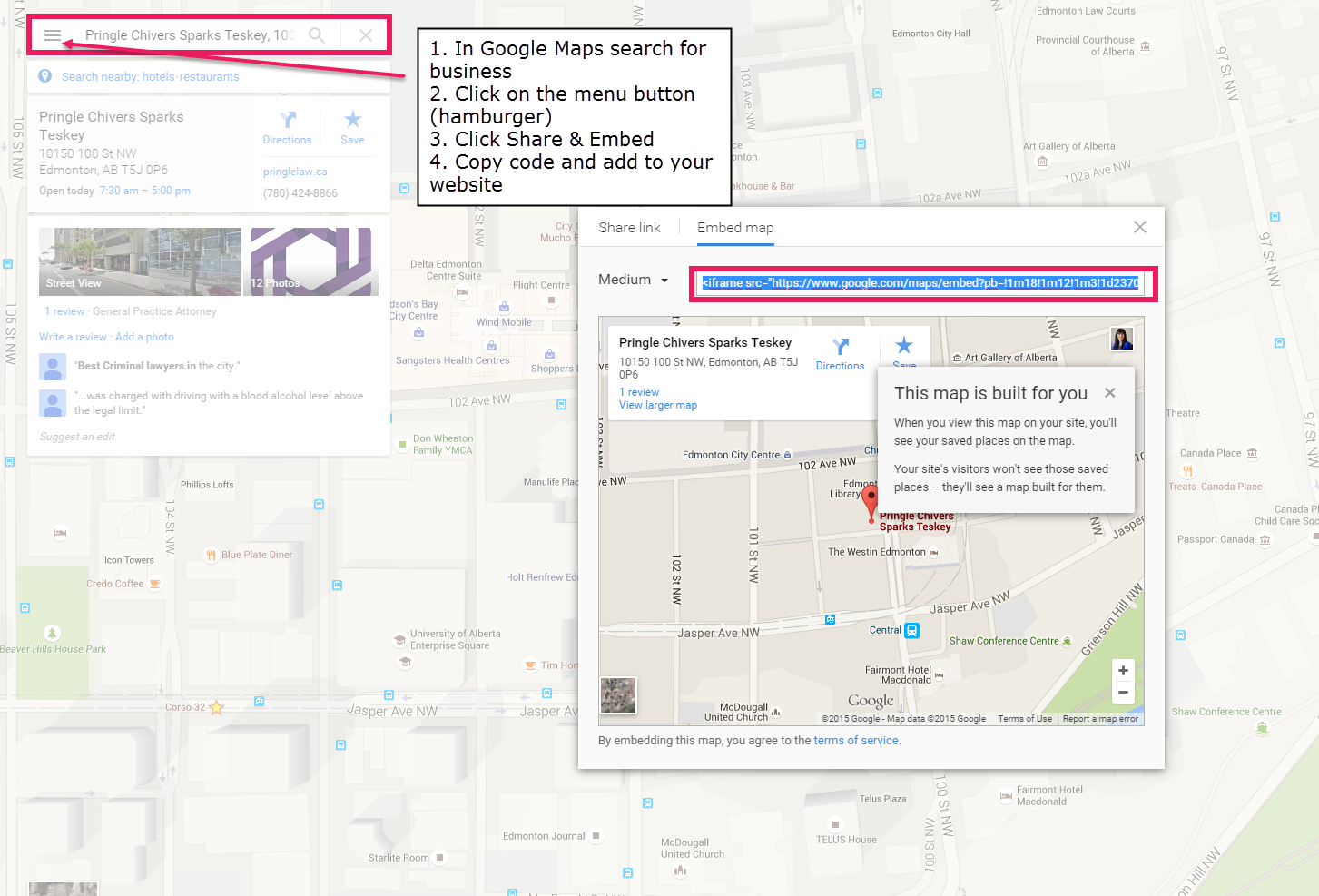Open View larger map link
This screenshot has height=896, width=1319.
[x=658, y=406]
